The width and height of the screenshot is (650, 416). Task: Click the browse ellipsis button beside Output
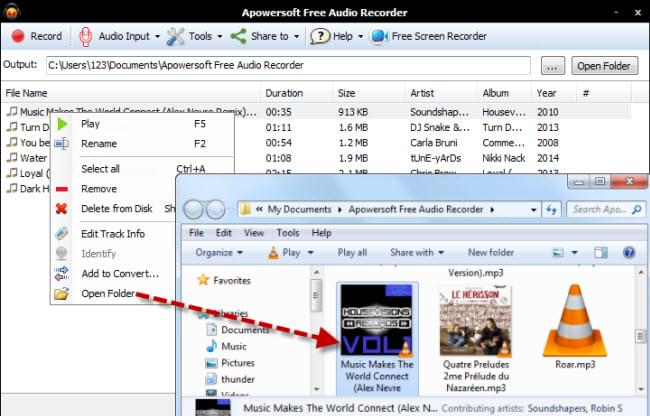tap(553, 66)
